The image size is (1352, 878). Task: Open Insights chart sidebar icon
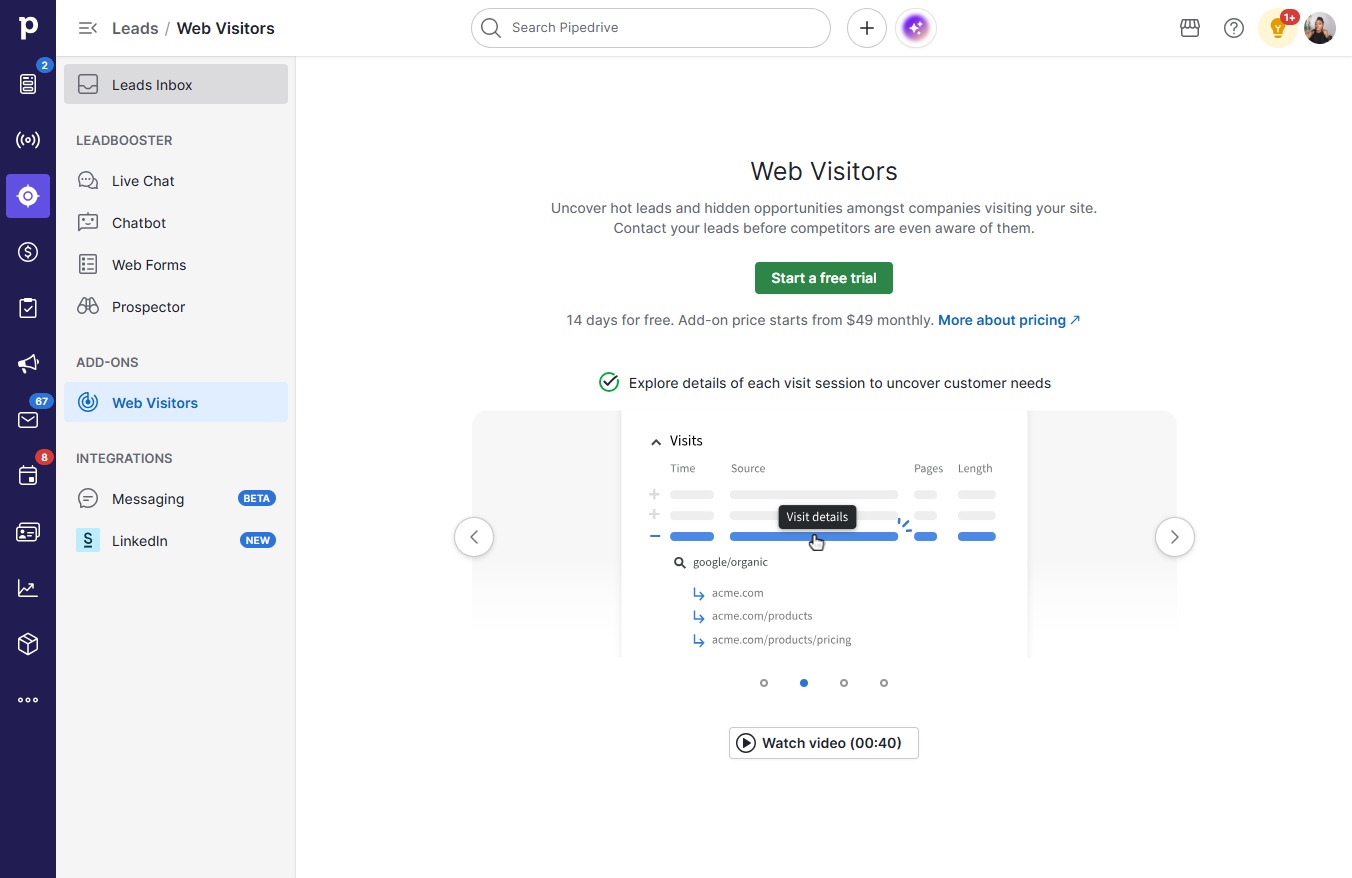pyautogui.click(x=28, y=588)
